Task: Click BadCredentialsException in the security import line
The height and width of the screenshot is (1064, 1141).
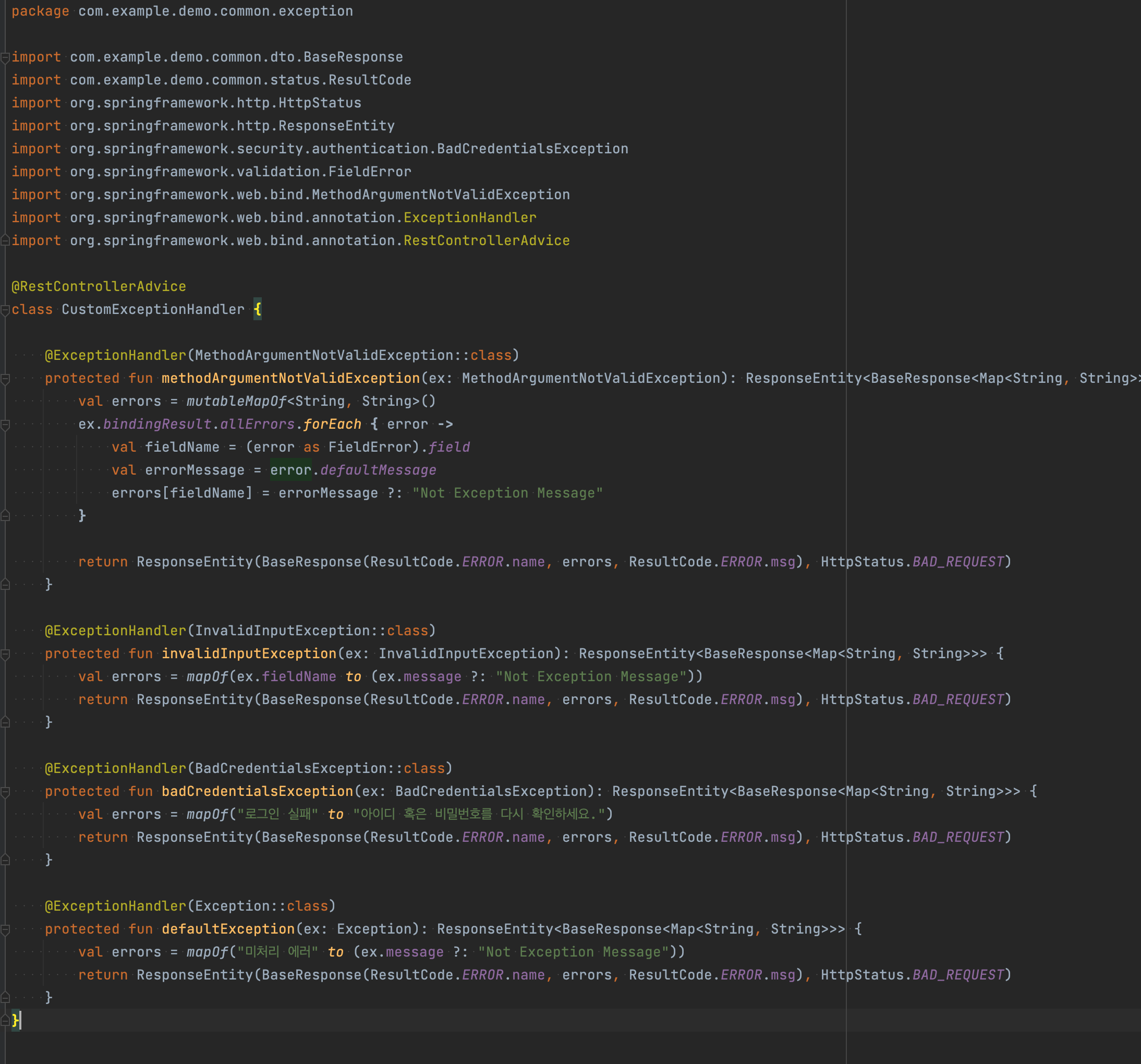Action: pyautogui.click(x=532, y=149)
